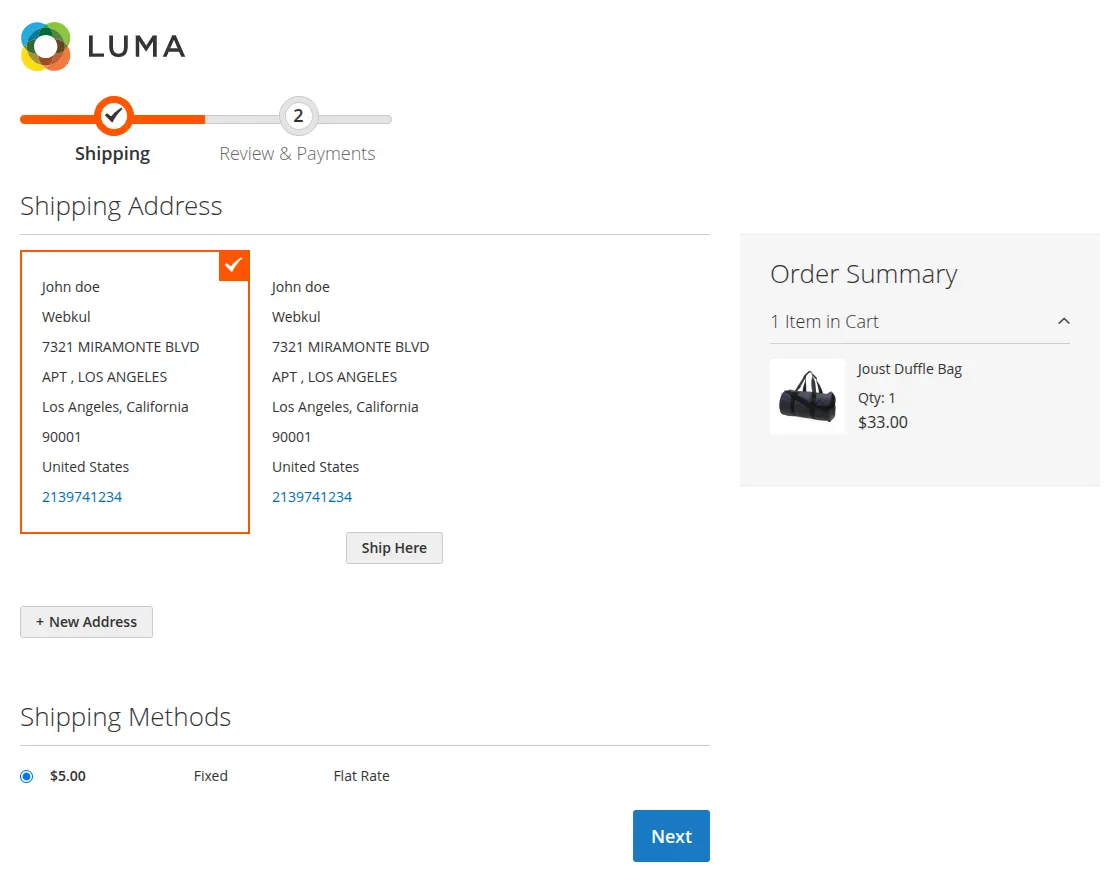This screenshot has height=880, width=1120.
Task: Click the Order Summary heading
Action: 864,274
